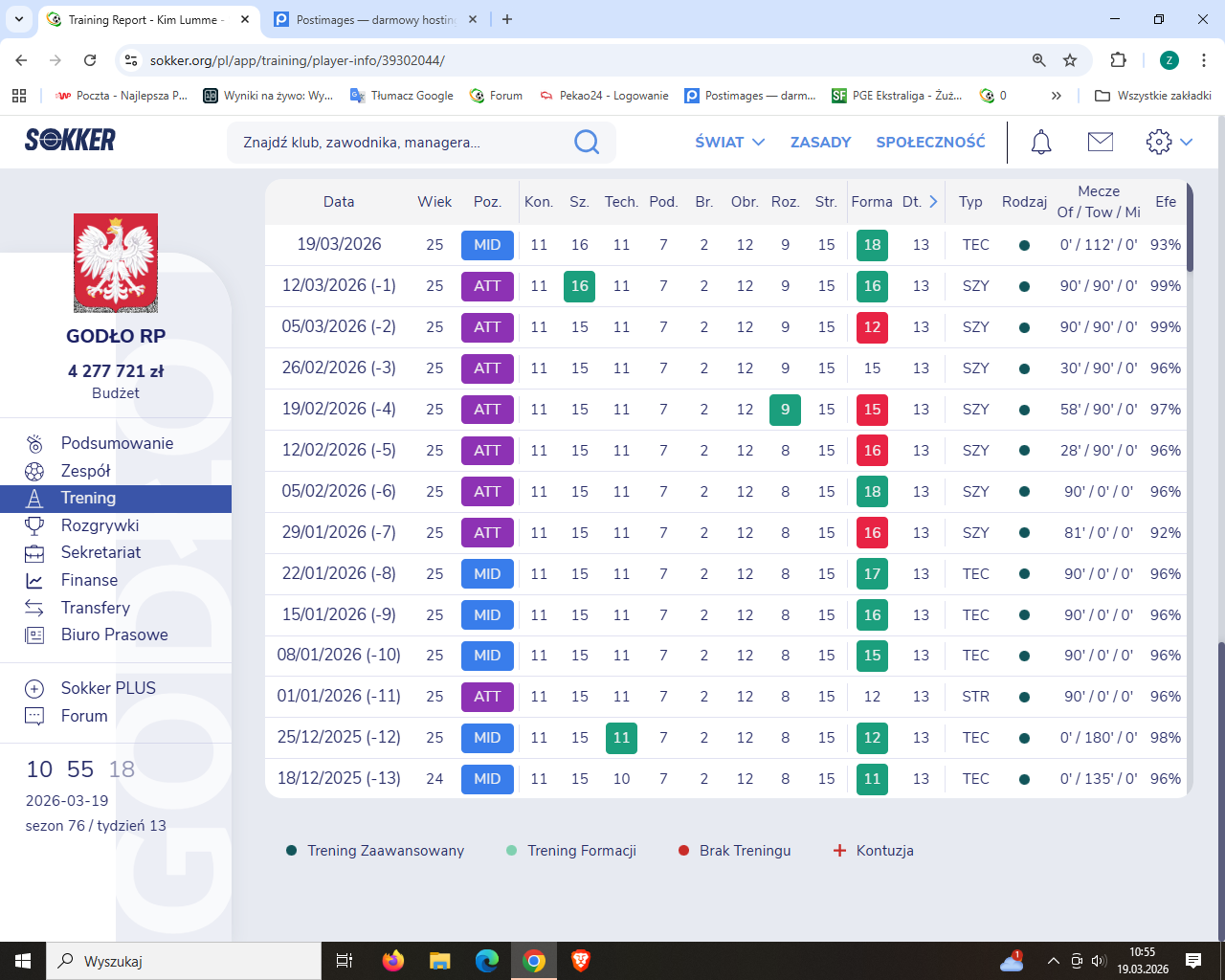Bookmark this page with star icon
Screen dimensions: 1225x980
(x=1070, y=60)
